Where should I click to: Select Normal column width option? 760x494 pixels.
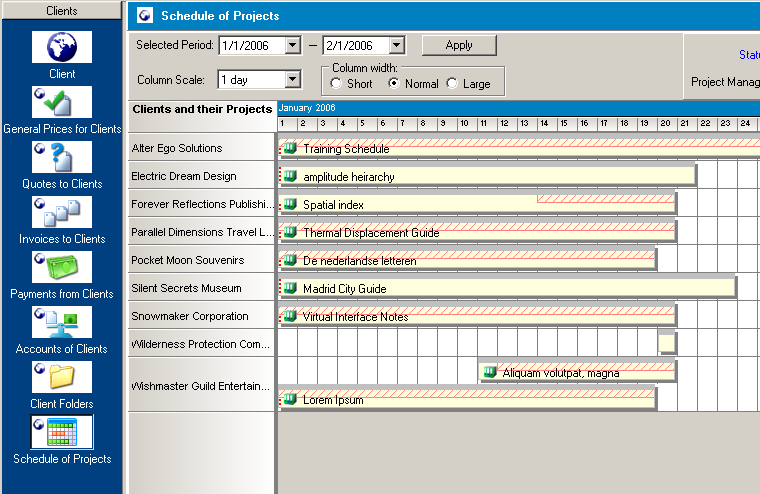click(395, 84)
